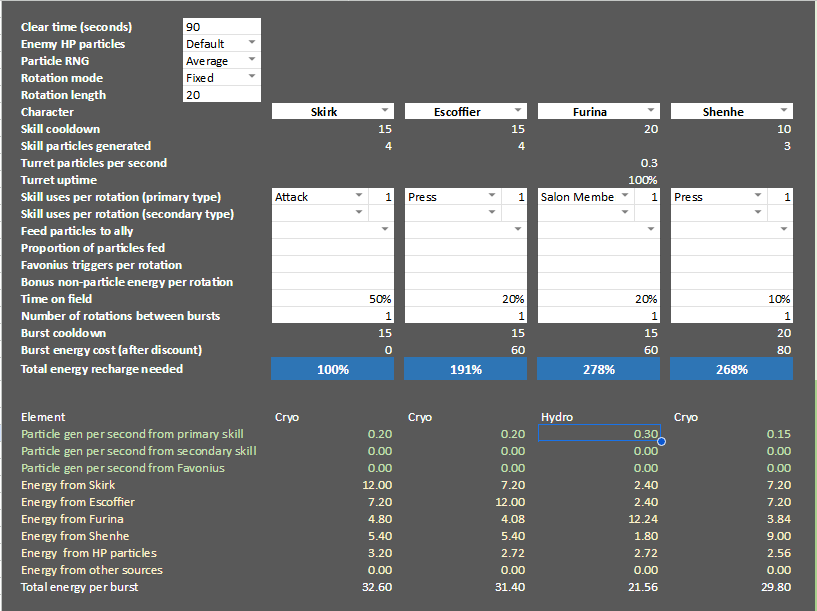Select the Clear time field showing 90
The width and height of the screenshot is (817, 611).
pos(222,27)
